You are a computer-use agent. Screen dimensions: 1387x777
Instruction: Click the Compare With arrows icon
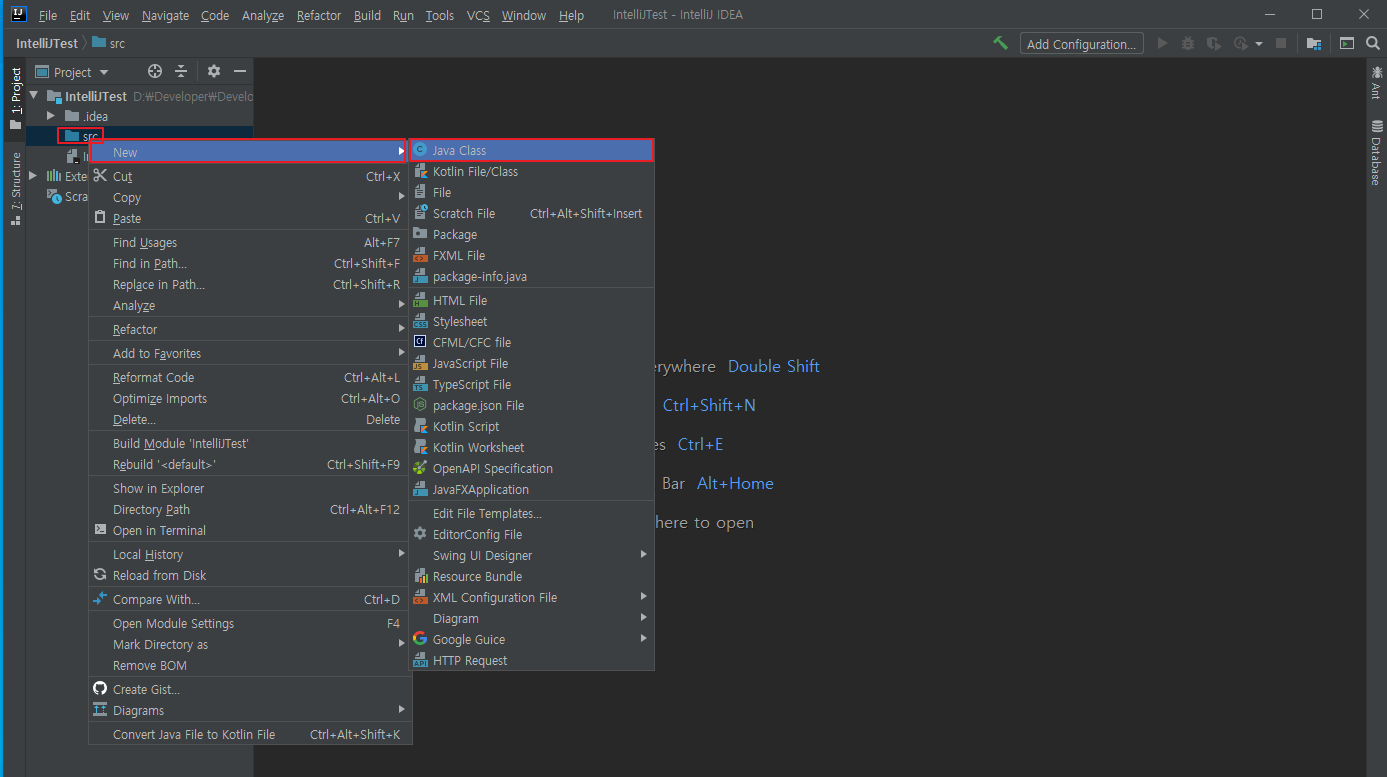click(100, 599)
